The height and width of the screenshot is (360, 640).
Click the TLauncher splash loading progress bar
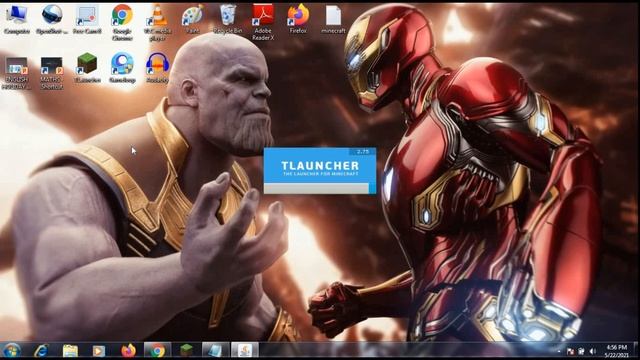(320, 188)
